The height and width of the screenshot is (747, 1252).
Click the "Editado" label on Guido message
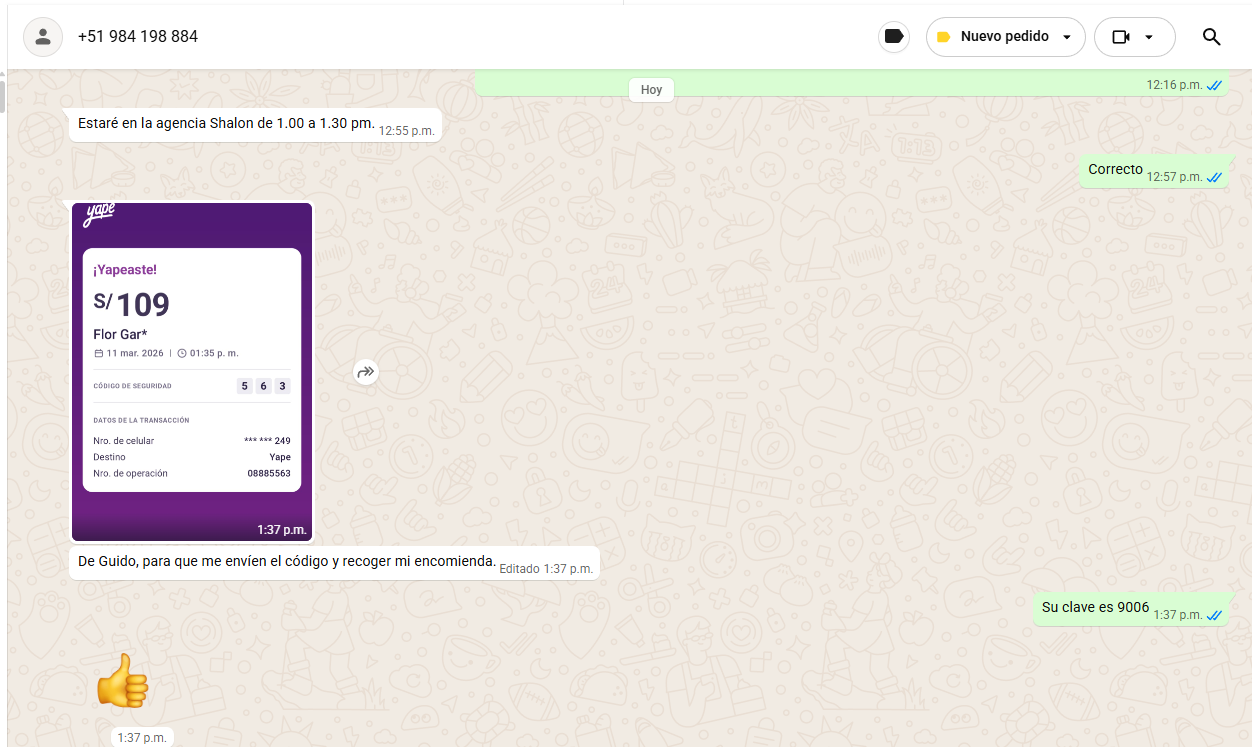coord(519,568)
